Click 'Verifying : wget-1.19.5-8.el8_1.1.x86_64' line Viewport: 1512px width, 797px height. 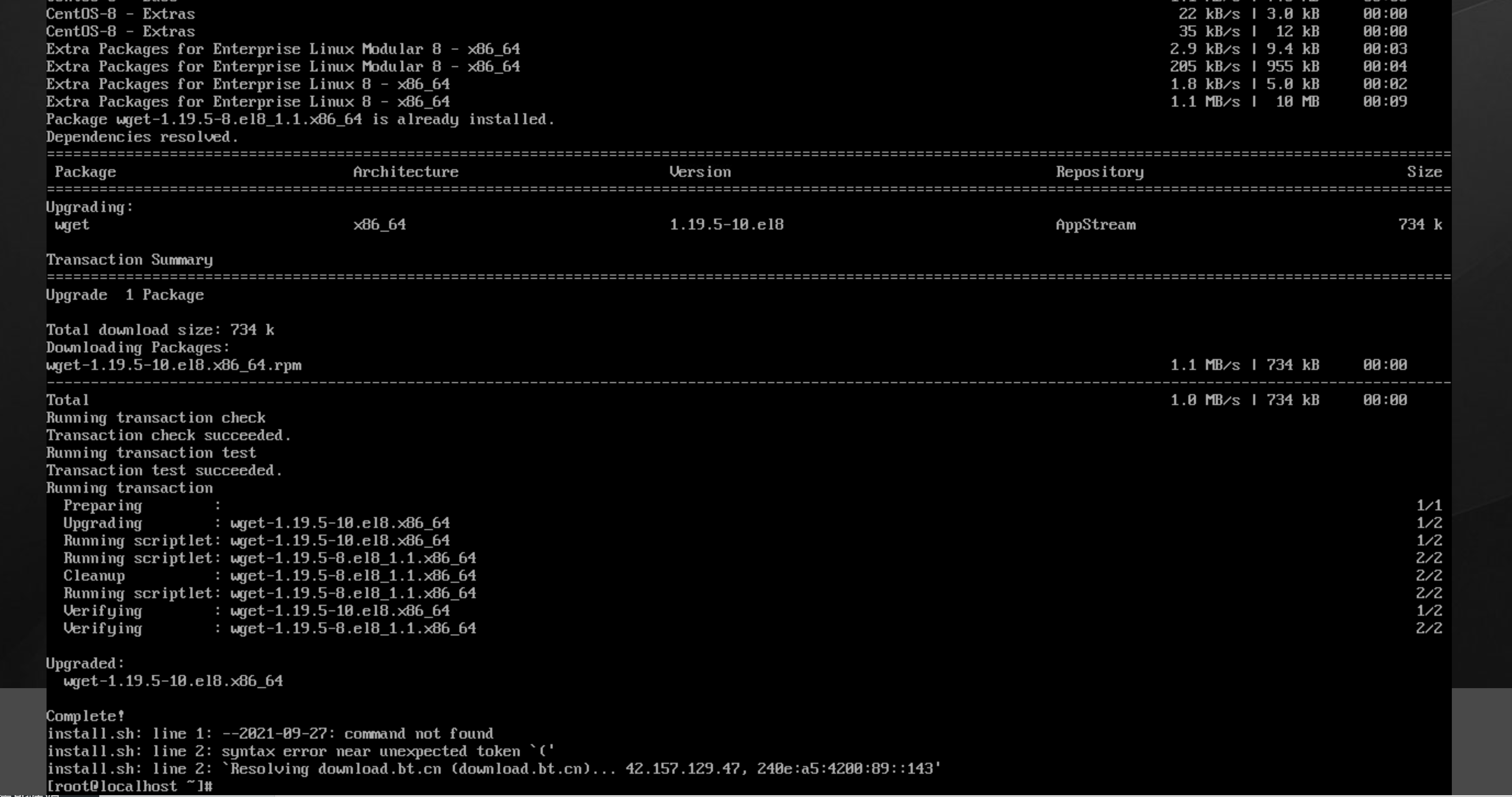click(x=270, y=628)
